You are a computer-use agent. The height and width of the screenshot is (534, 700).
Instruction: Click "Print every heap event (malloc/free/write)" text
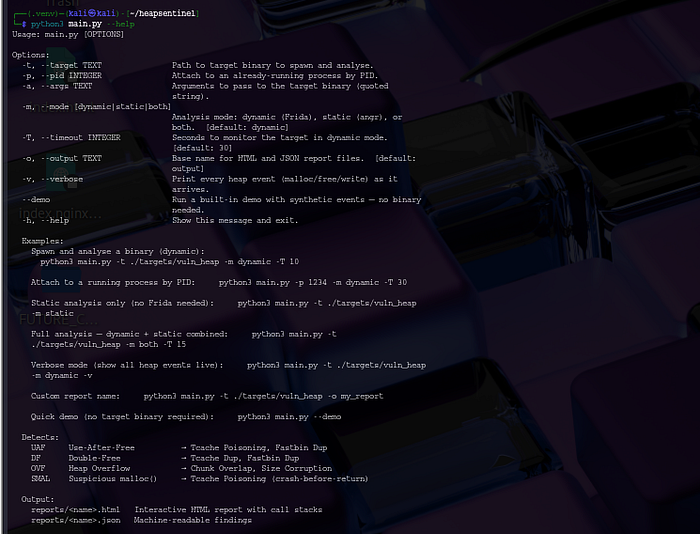tap(273, 179)
